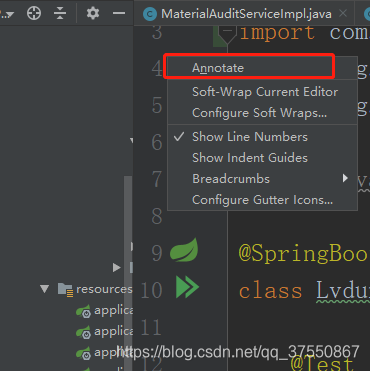370x371 pixels.
Task: Open project panel settings gear
Action: 93,13
